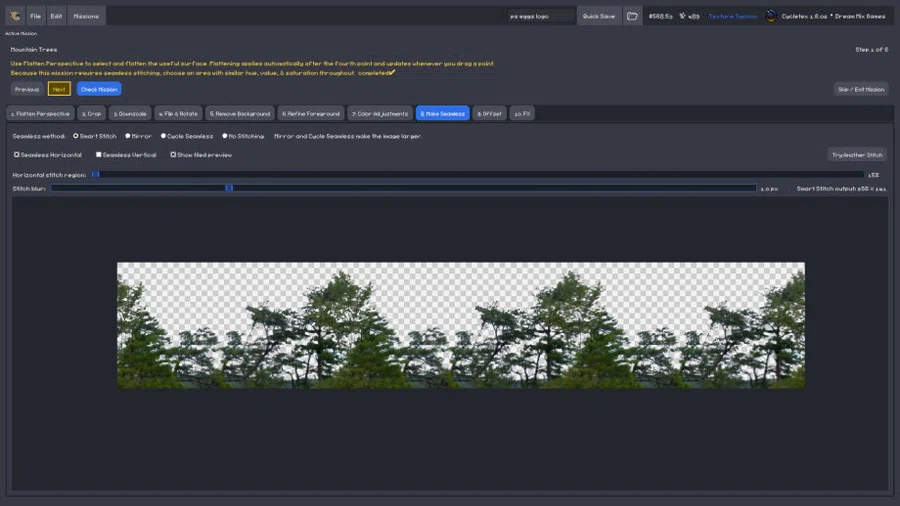The width and height of the screenshot is (900, 506).
Task: Select the Make Seamless tab
Action: [443, 114]
